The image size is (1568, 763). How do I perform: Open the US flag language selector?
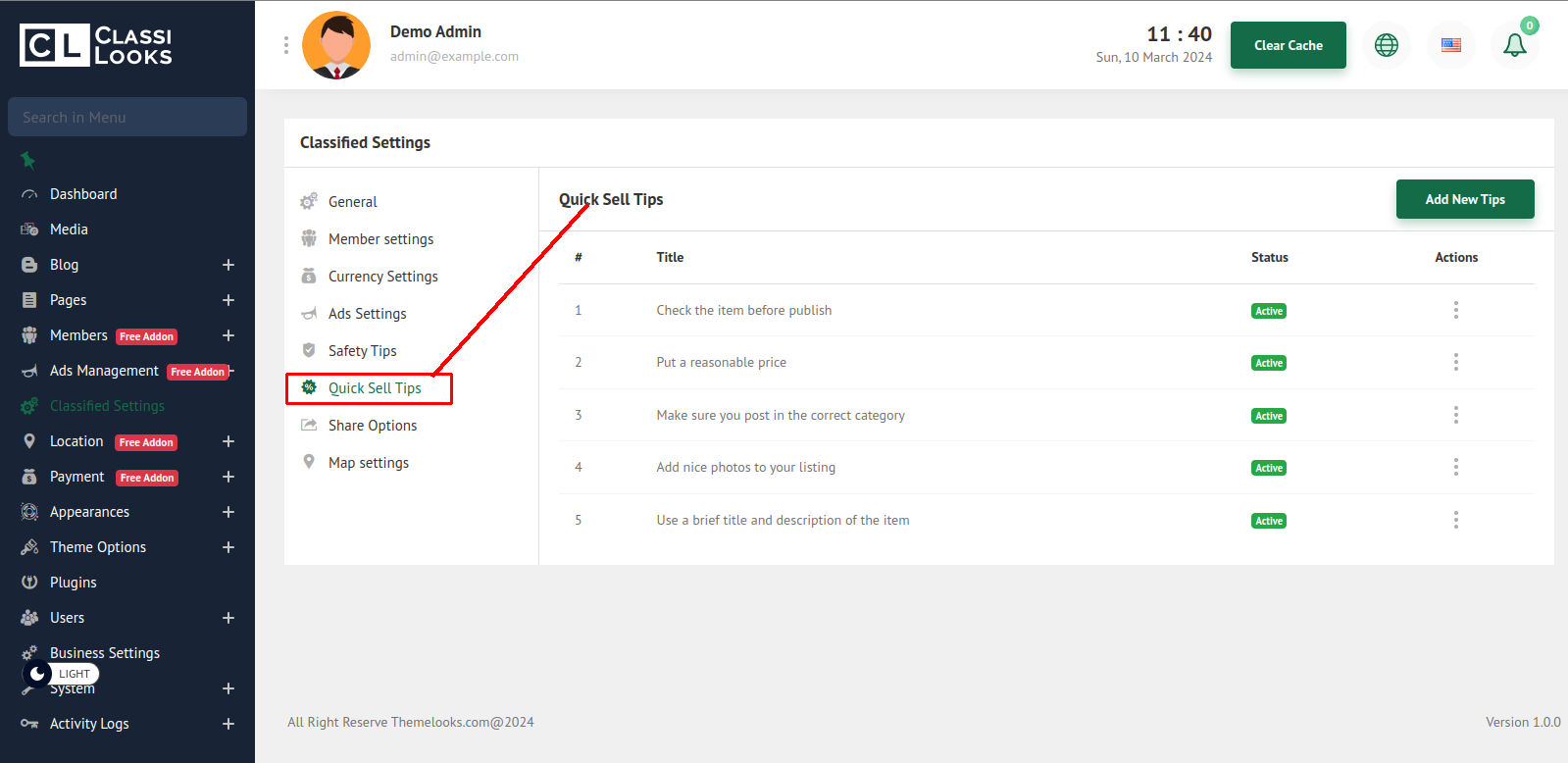[1450, 45]
